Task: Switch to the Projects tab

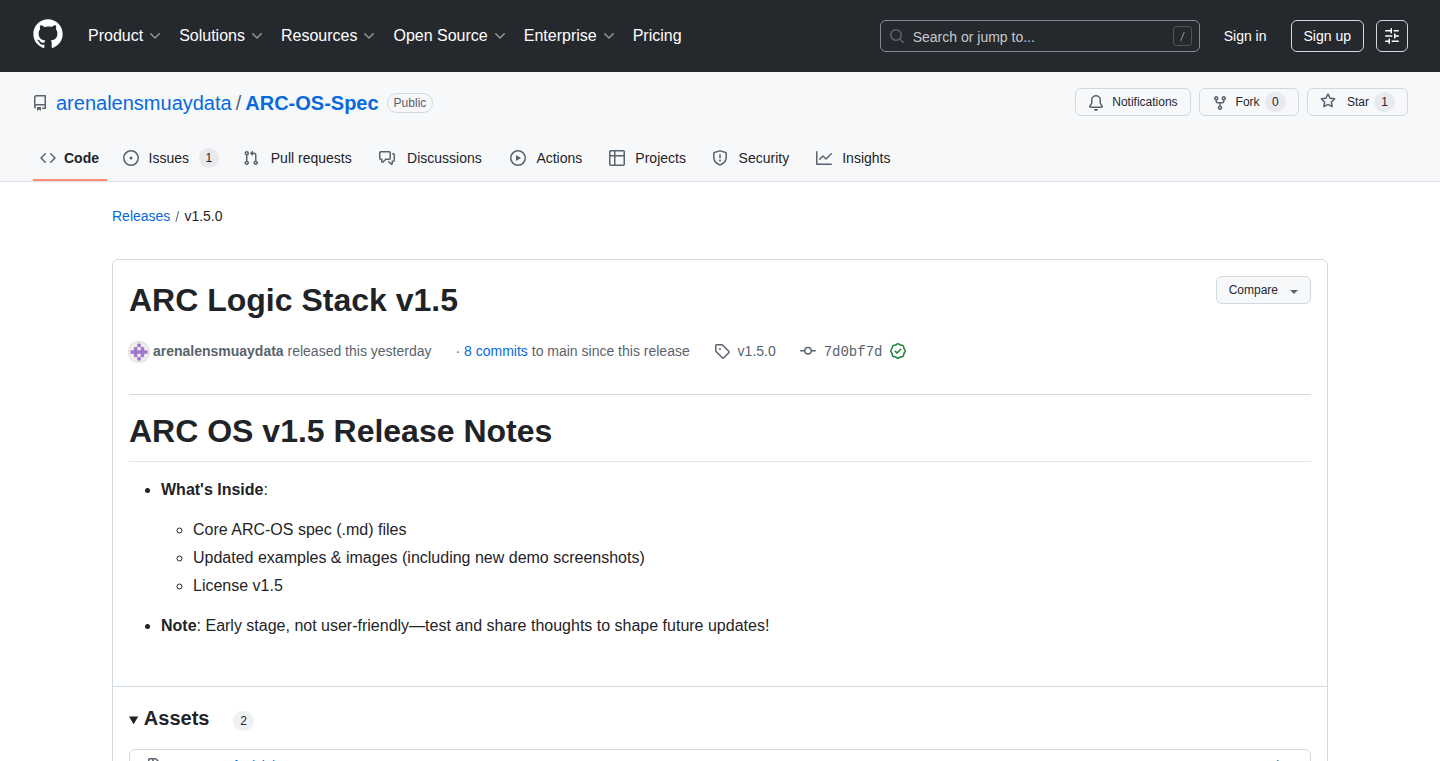Action: click(647, 158)
